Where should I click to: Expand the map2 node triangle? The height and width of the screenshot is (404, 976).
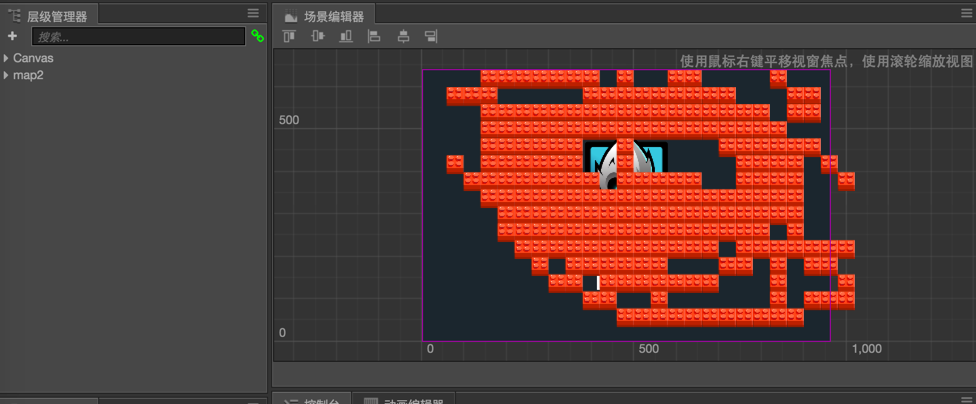[x=6, y=75]
